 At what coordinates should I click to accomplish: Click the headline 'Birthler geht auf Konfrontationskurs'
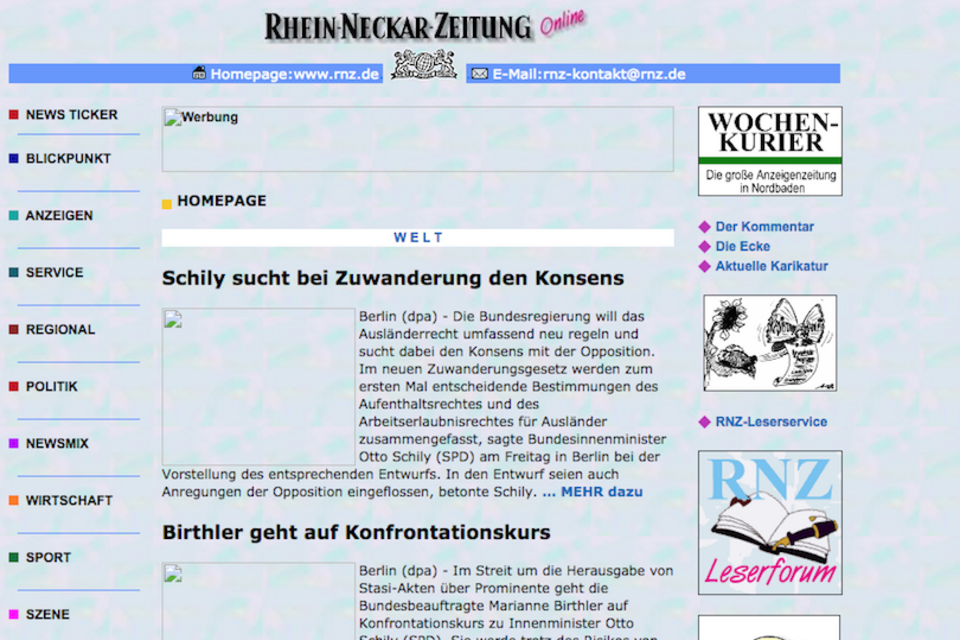(x=356, y=532)
